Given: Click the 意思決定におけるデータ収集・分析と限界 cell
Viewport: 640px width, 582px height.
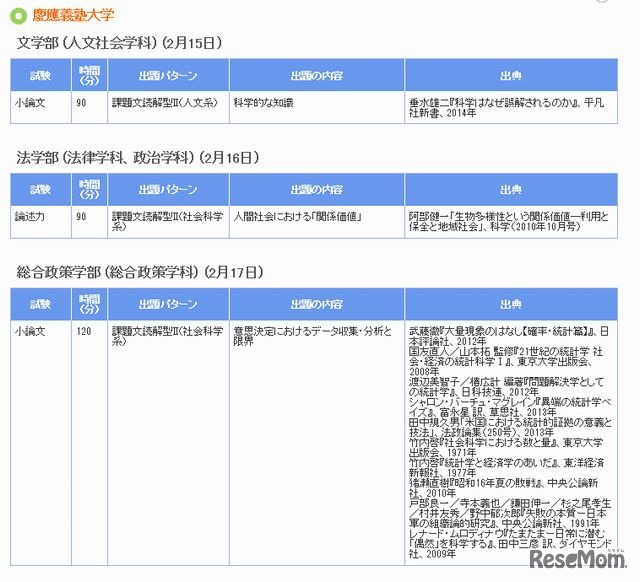Looking at the screenshot, I should click(x=317, y=443).
